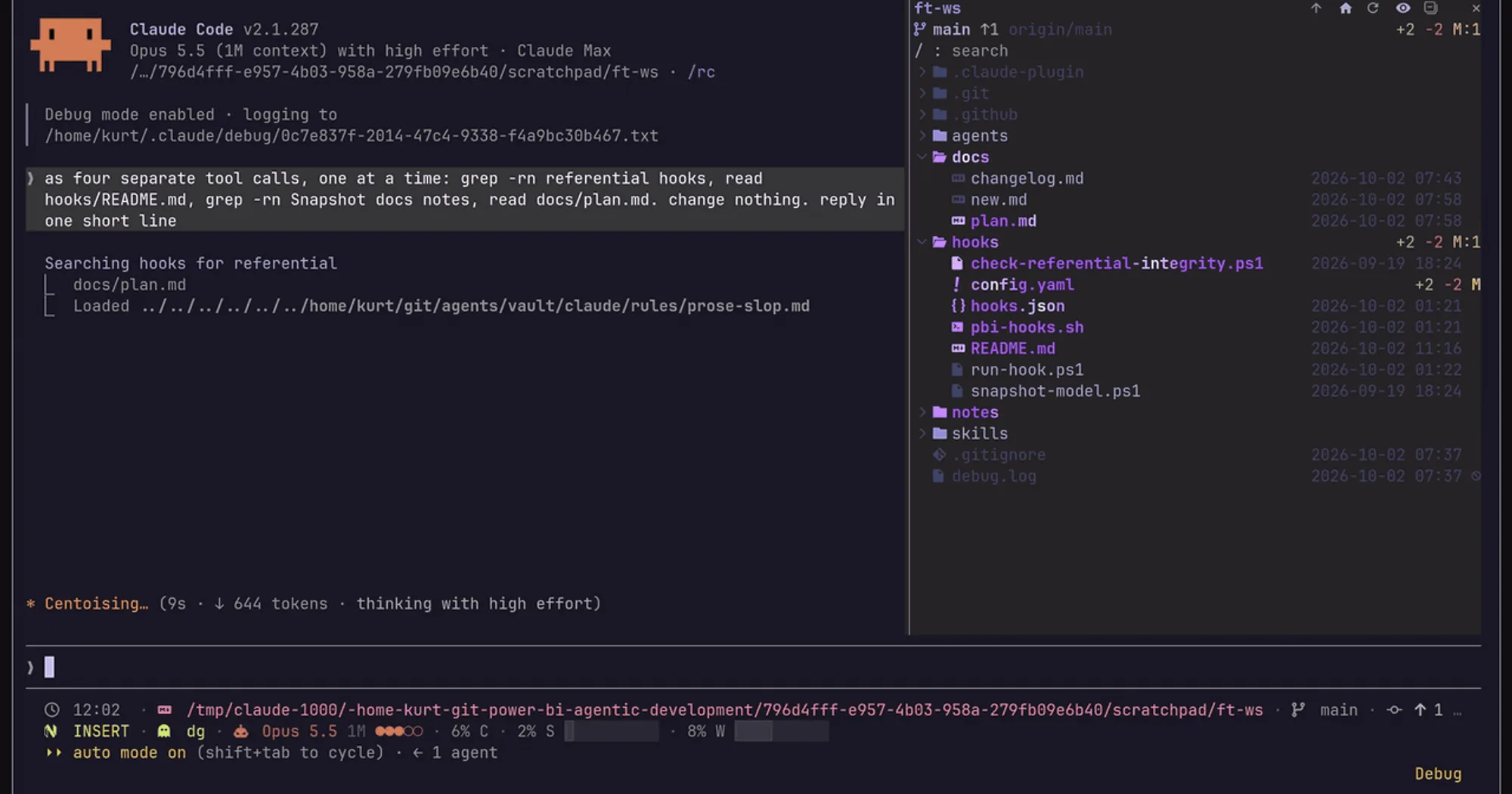The width and height of the screenshot is (1512, 794).
Task: Click the git icon of .gitignore
Action: tap(939, 455)
